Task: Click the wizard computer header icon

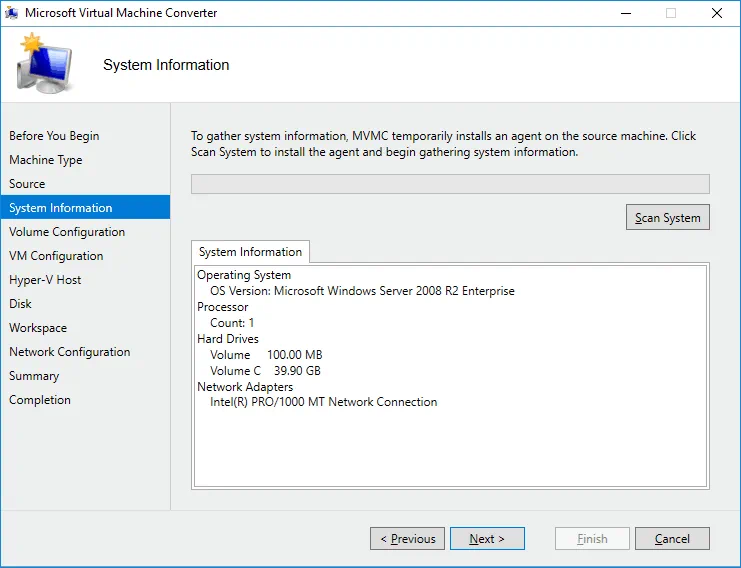Action: tap(44, 64)
